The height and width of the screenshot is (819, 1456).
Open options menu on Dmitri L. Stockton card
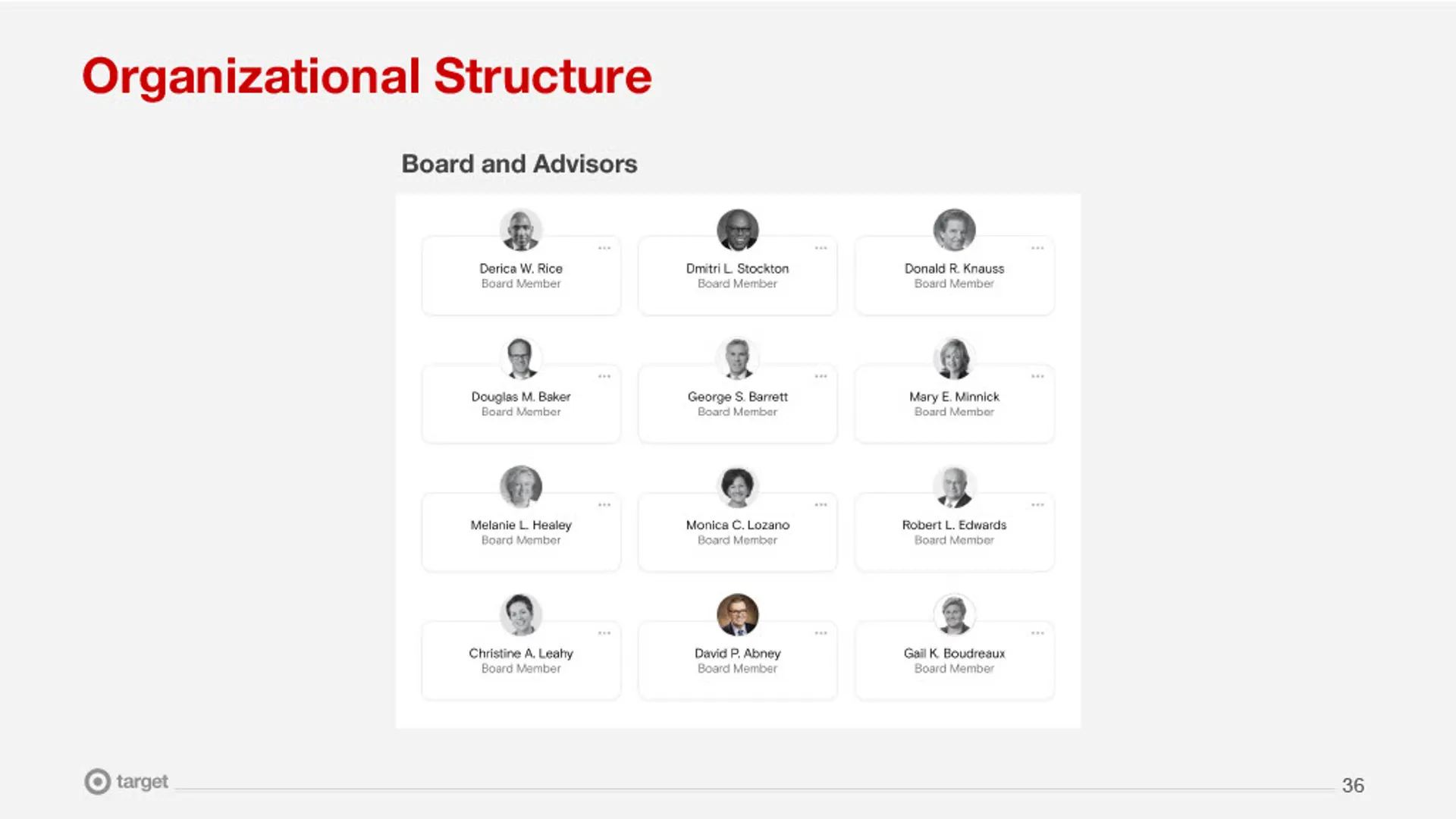point(821,248)
